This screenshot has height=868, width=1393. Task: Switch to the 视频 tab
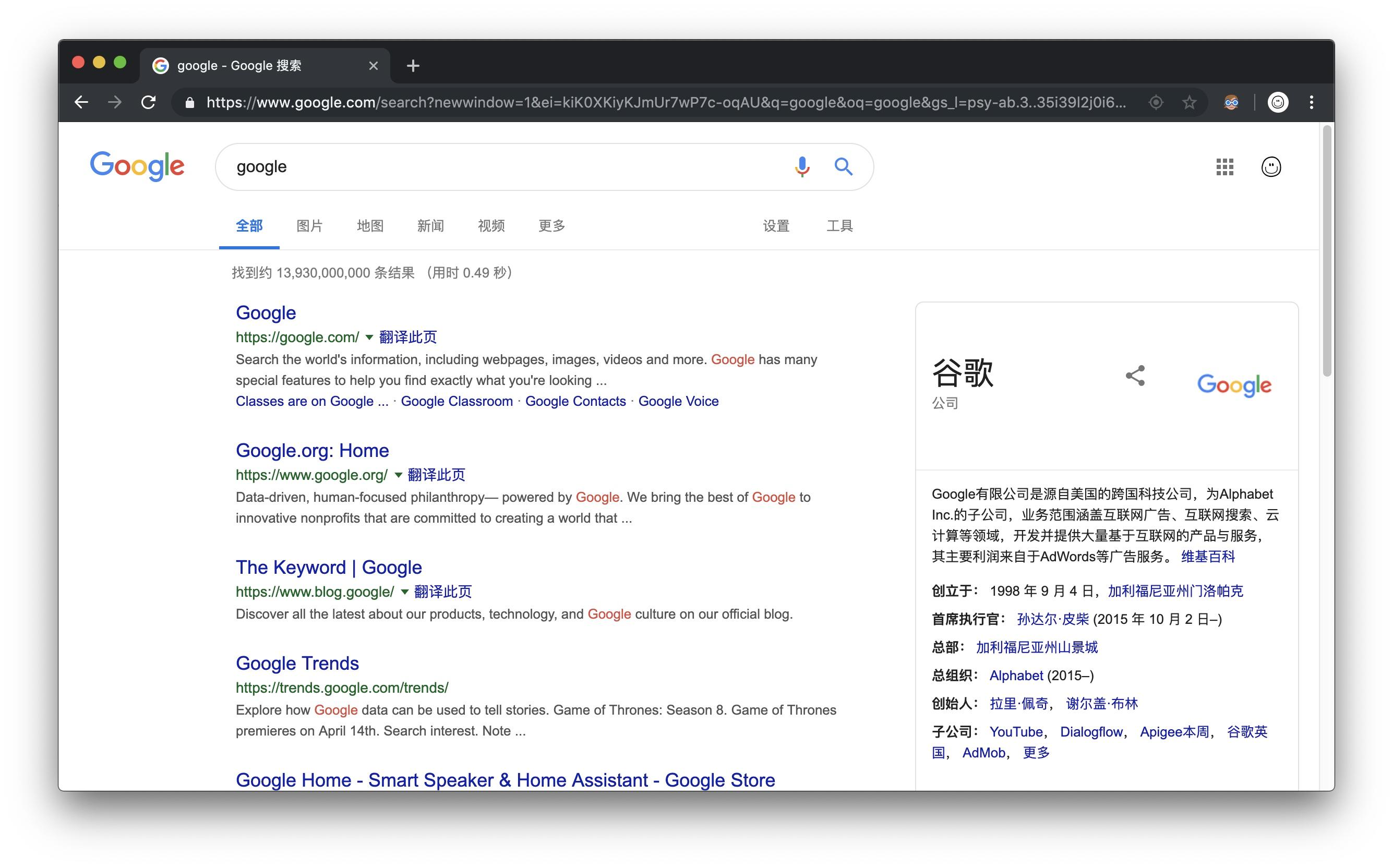[x=490, y=226]
